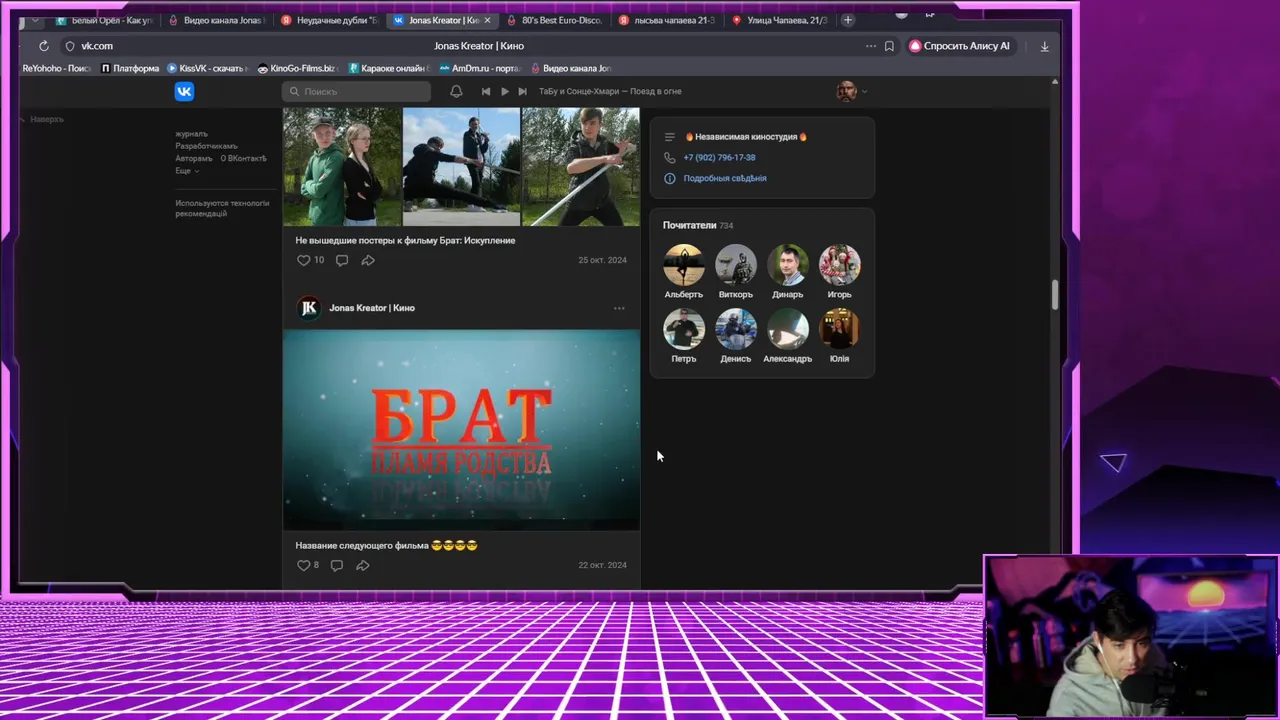
Task: Open the profile avatar menu in VK header
Action: click(x=851, y=91)
